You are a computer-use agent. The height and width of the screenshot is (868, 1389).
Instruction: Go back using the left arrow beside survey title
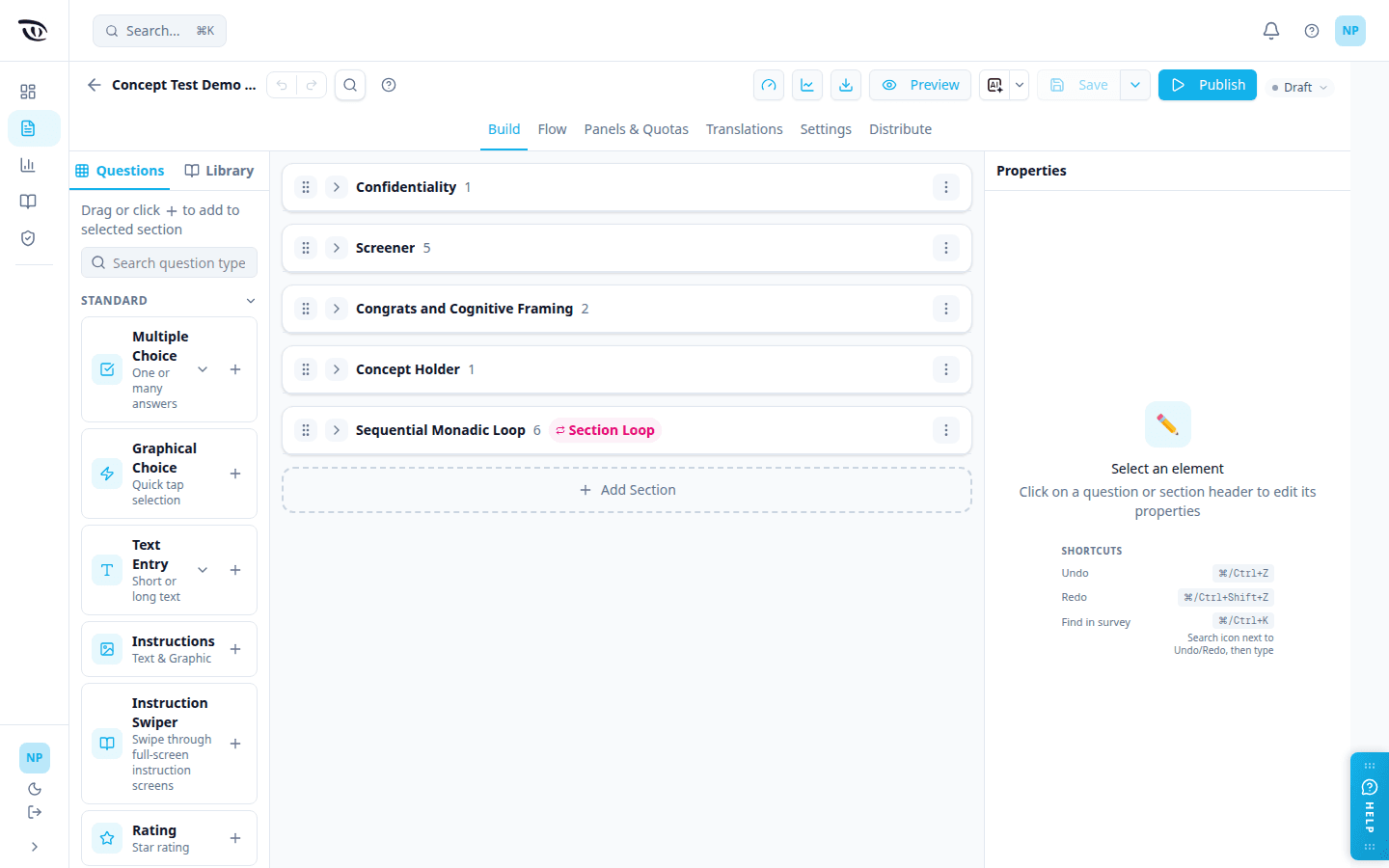pyautogui.click(x=94, y=85)
